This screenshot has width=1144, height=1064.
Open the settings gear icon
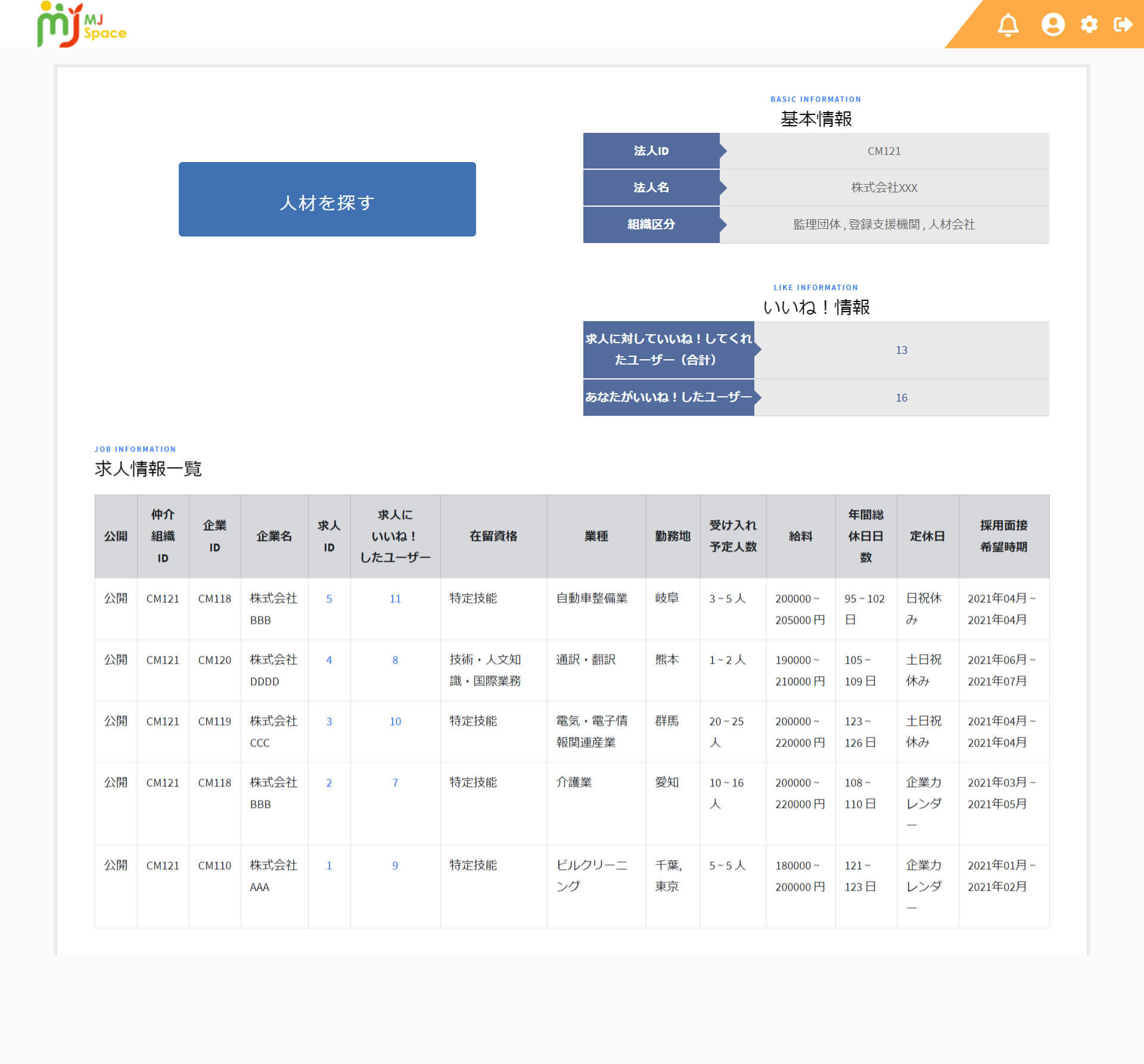click(x=1089, y=24)
